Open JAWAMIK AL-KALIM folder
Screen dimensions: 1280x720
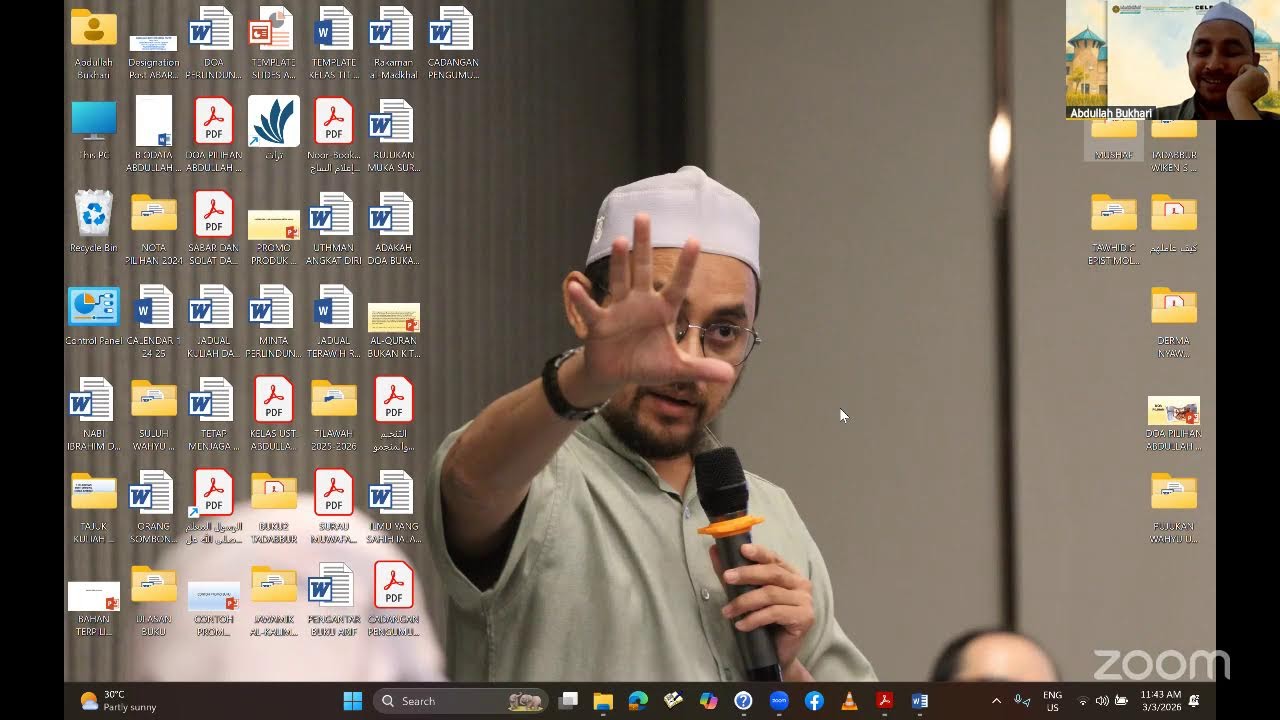pyautogui.click(x=273, y=600)
